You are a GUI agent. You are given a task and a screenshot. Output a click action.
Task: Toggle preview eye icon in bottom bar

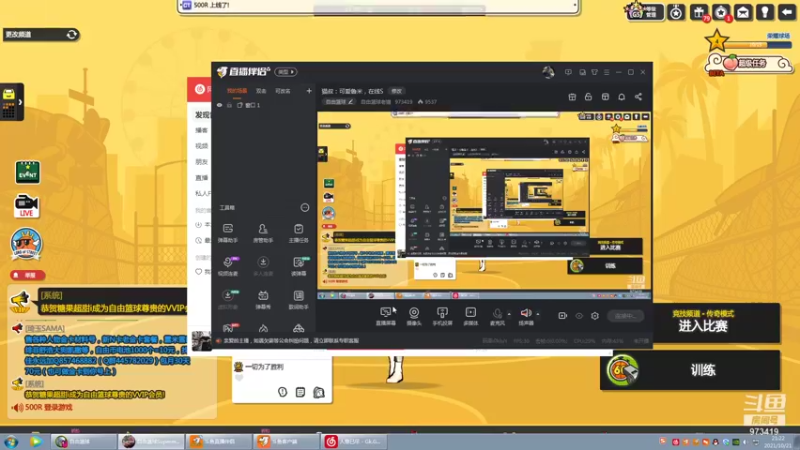579,316
